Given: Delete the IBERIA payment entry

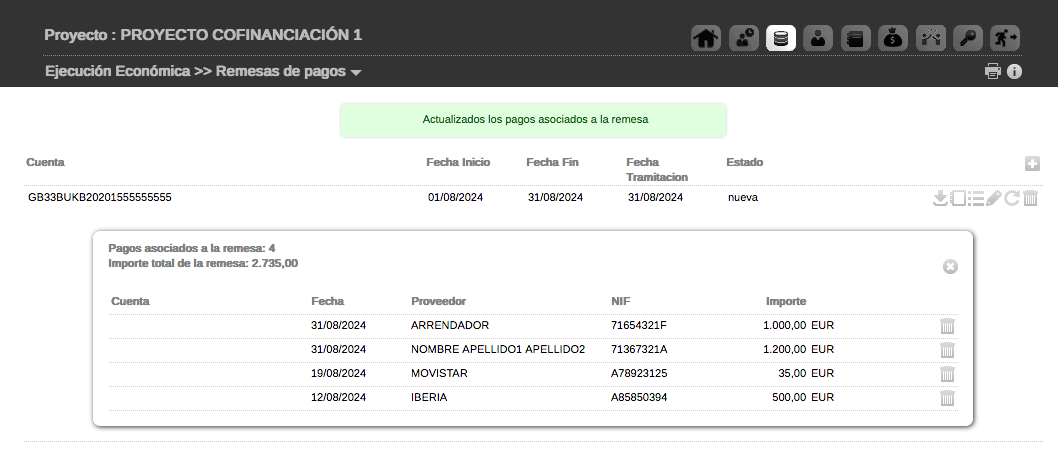Looking at the screenshot, I should (x=948, y=398).
